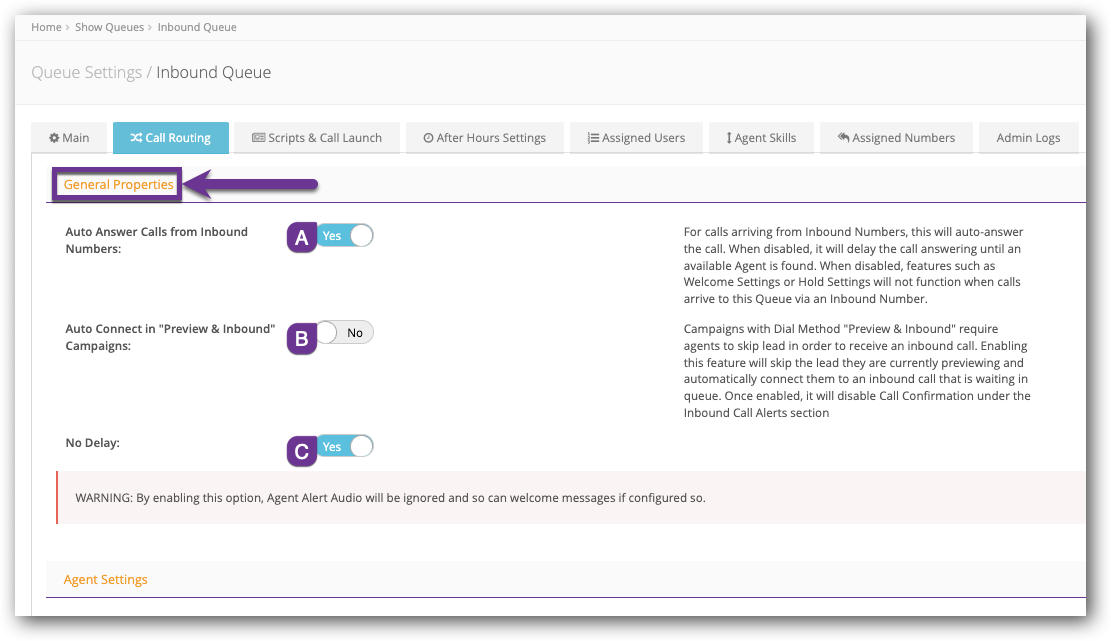Click the purple B marker badge
Screen dimensions: 1111x641
[x=301, y=339]
